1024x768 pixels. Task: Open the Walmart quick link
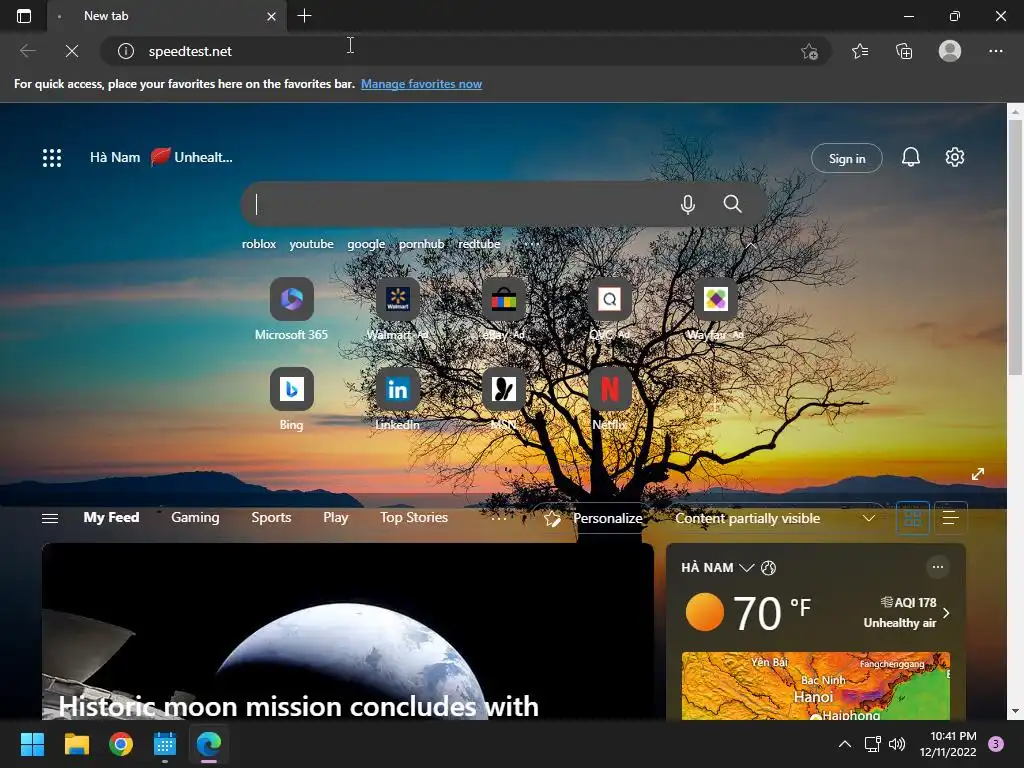(397, 309)
